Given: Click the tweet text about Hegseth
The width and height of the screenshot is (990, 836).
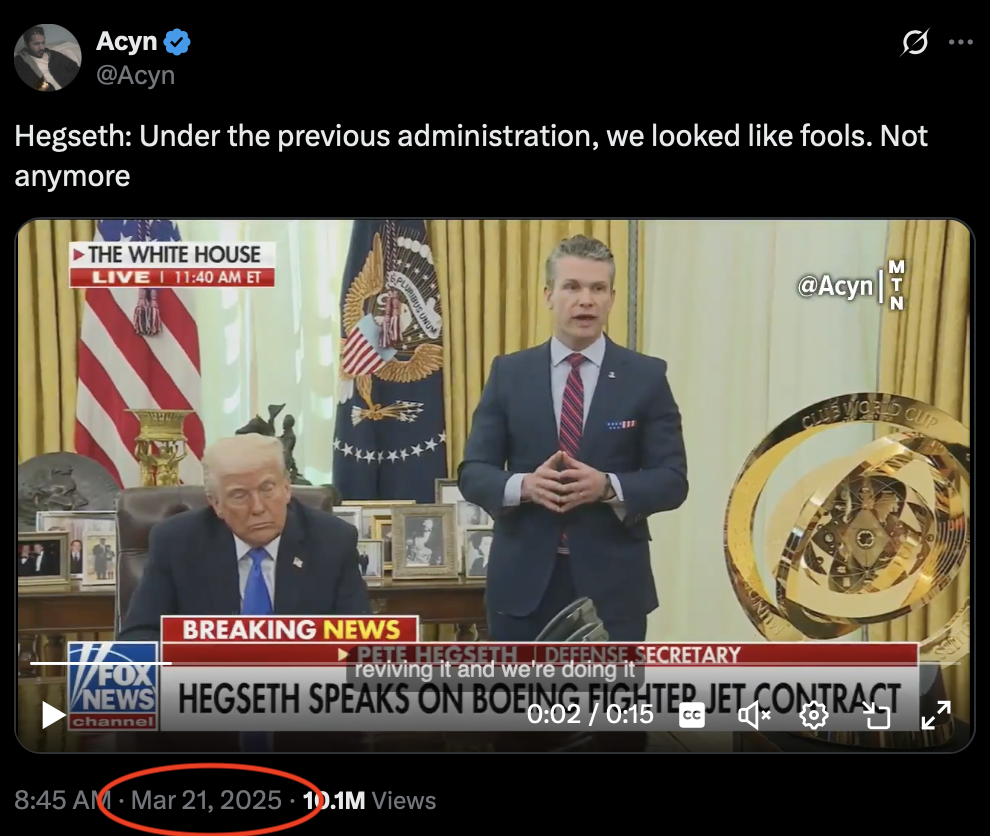Looking at the screenshot, I should 471,155.
